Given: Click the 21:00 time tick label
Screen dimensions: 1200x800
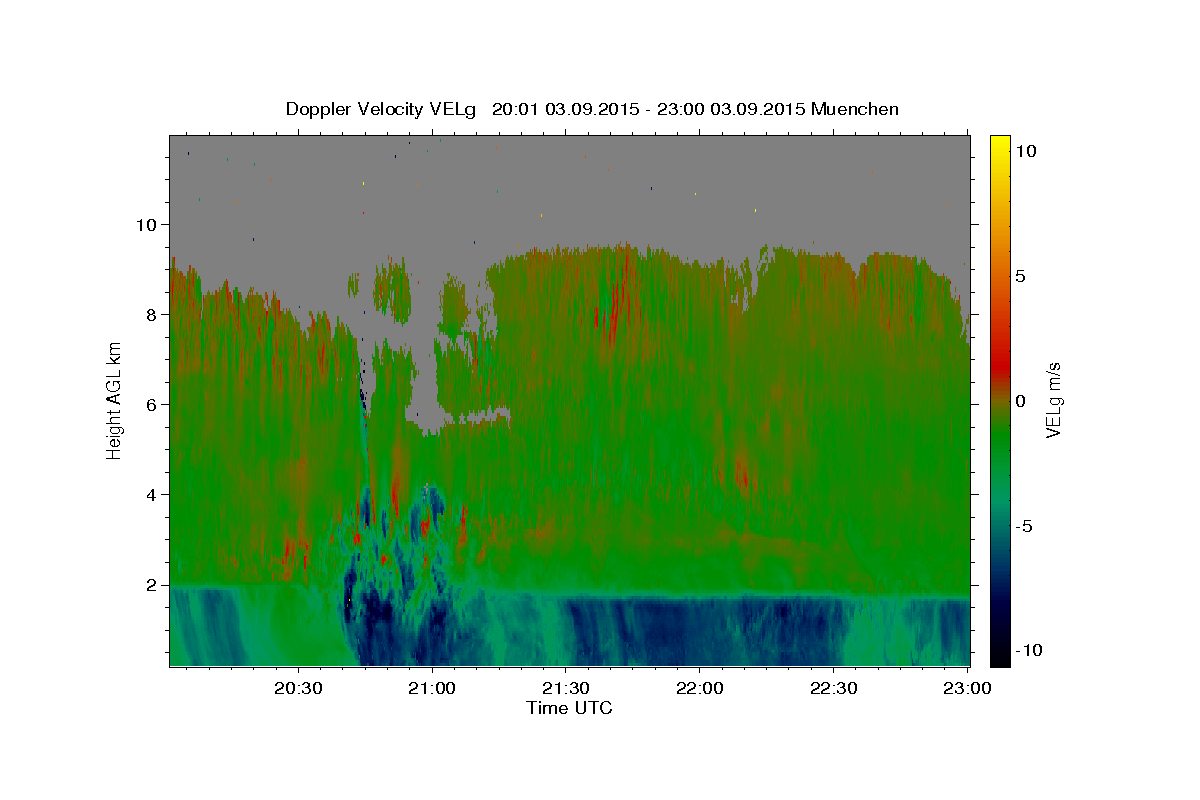Looking at the screenshot, I should pos(432,688).
